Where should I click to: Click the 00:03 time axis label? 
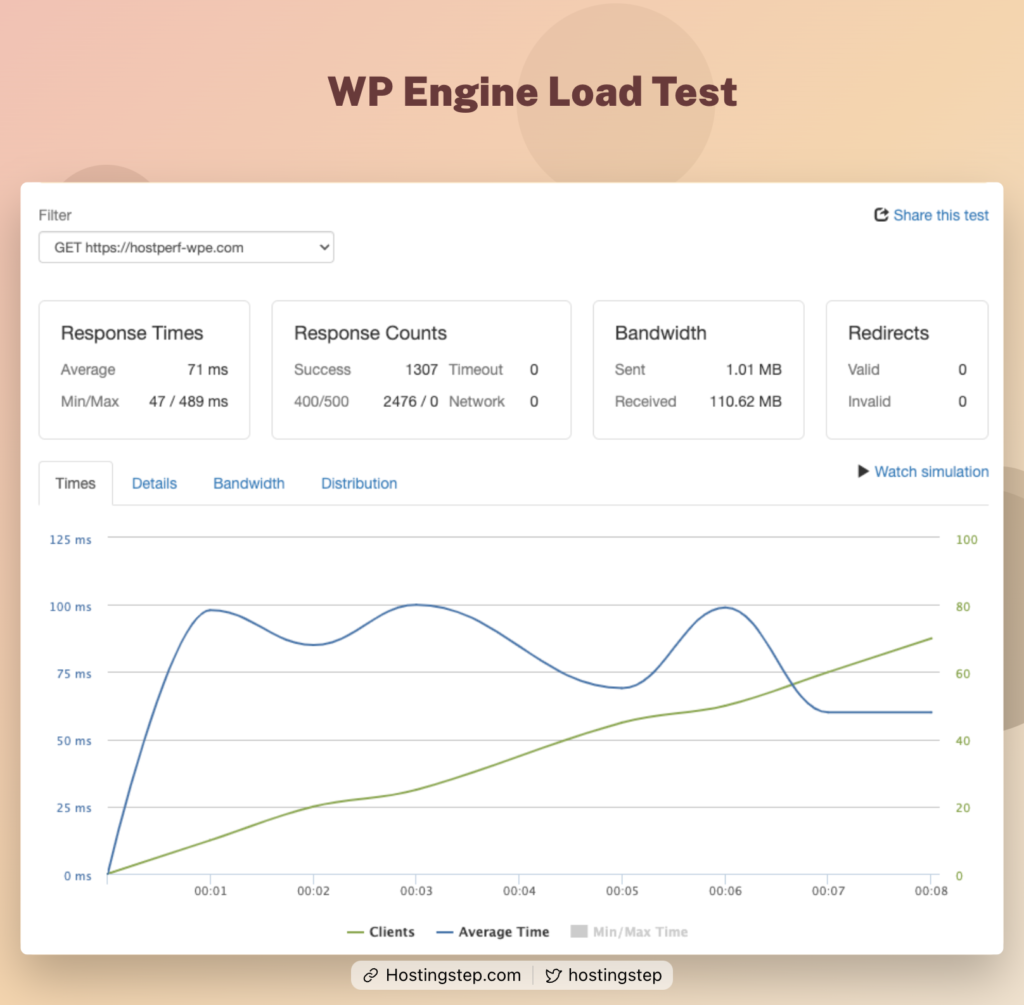416,891
